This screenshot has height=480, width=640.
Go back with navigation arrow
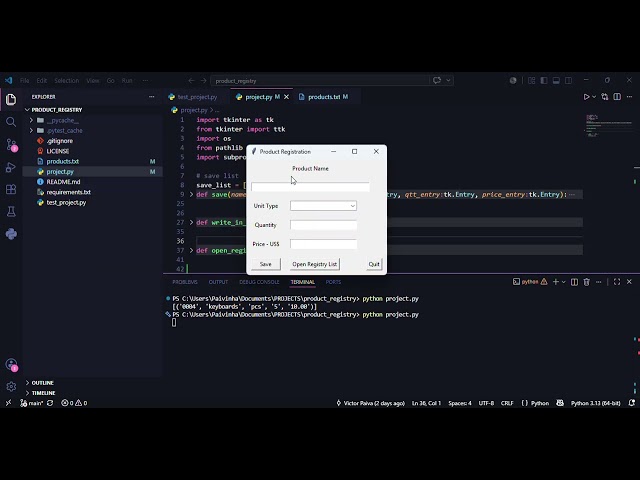191,80
